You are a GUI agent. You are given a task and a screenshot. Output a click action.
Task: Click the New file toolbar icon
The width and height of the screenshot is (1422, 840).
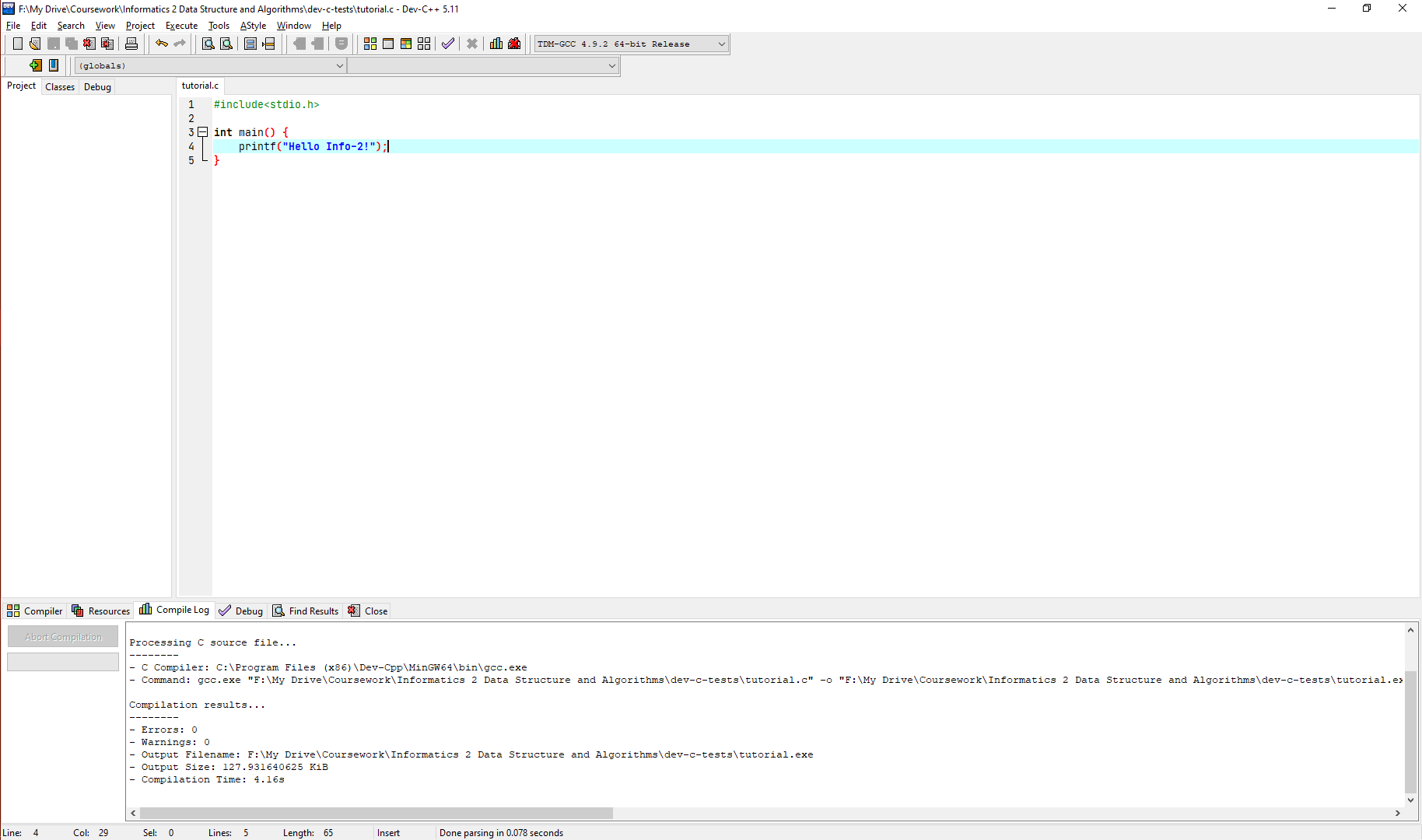tap(17, 44)
